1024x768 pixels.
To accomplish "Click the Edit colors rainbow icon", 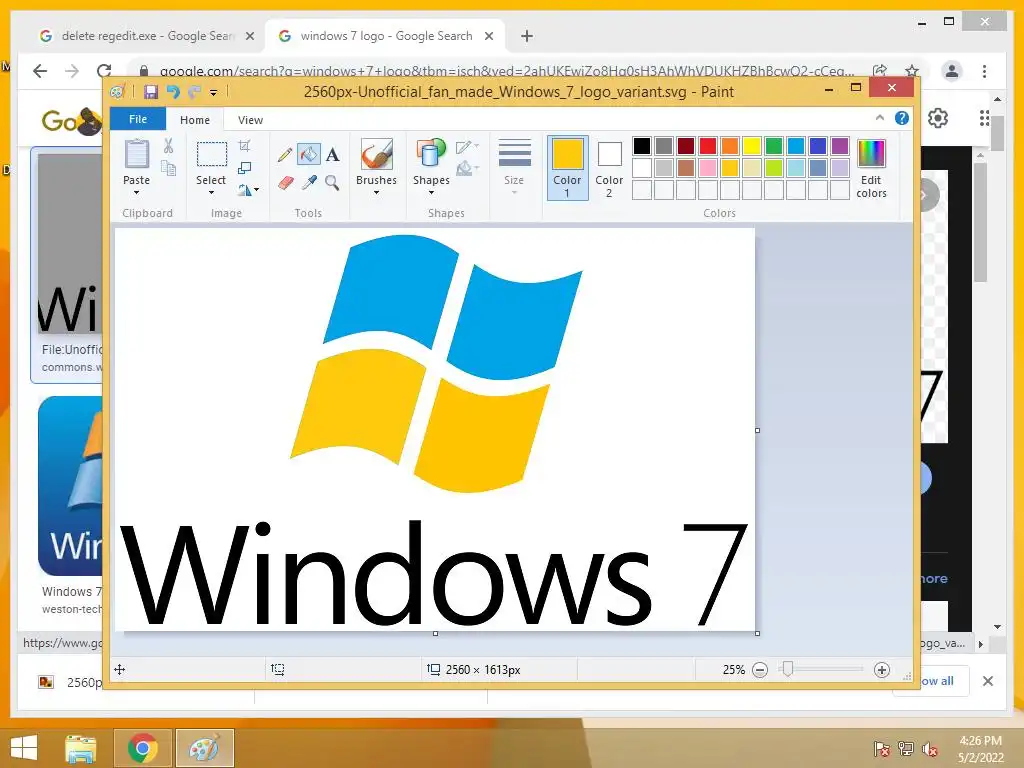I will click(x=871, y=154).
